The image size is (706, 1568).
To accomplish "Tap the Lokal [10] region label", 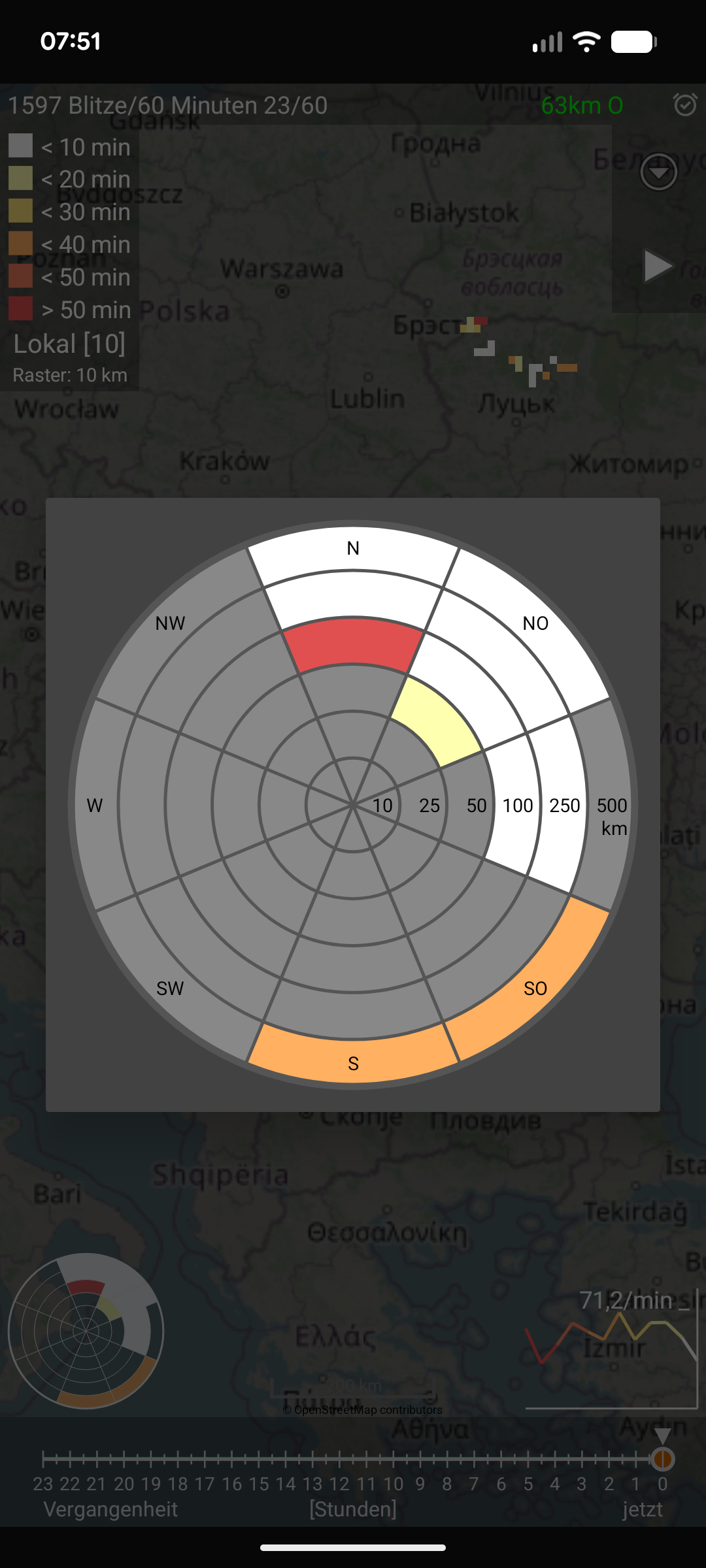I will coord(69,344).
